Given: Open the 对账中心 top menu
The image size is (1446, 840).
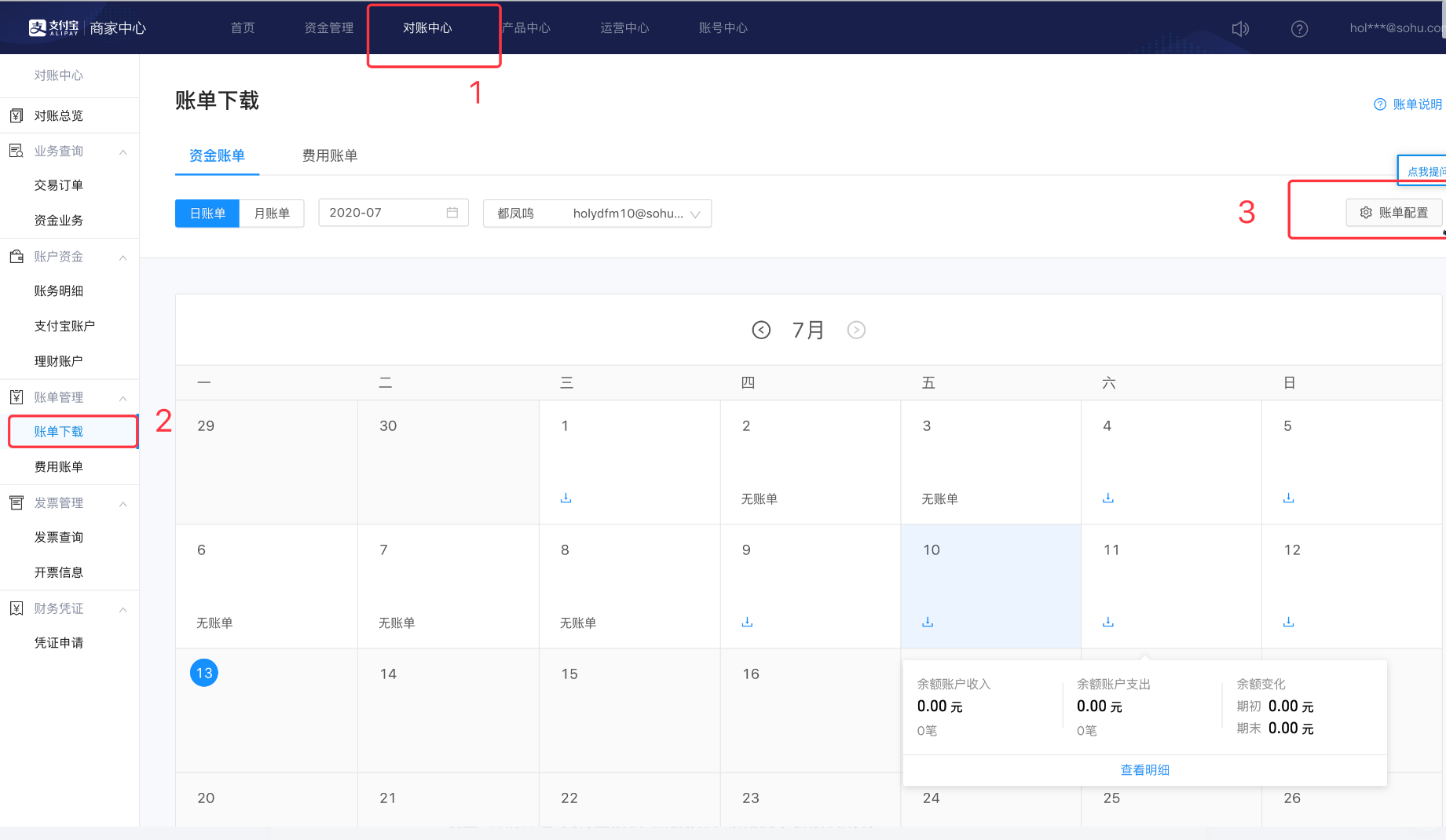Looking at the screenshot, I should click(427, 28).
